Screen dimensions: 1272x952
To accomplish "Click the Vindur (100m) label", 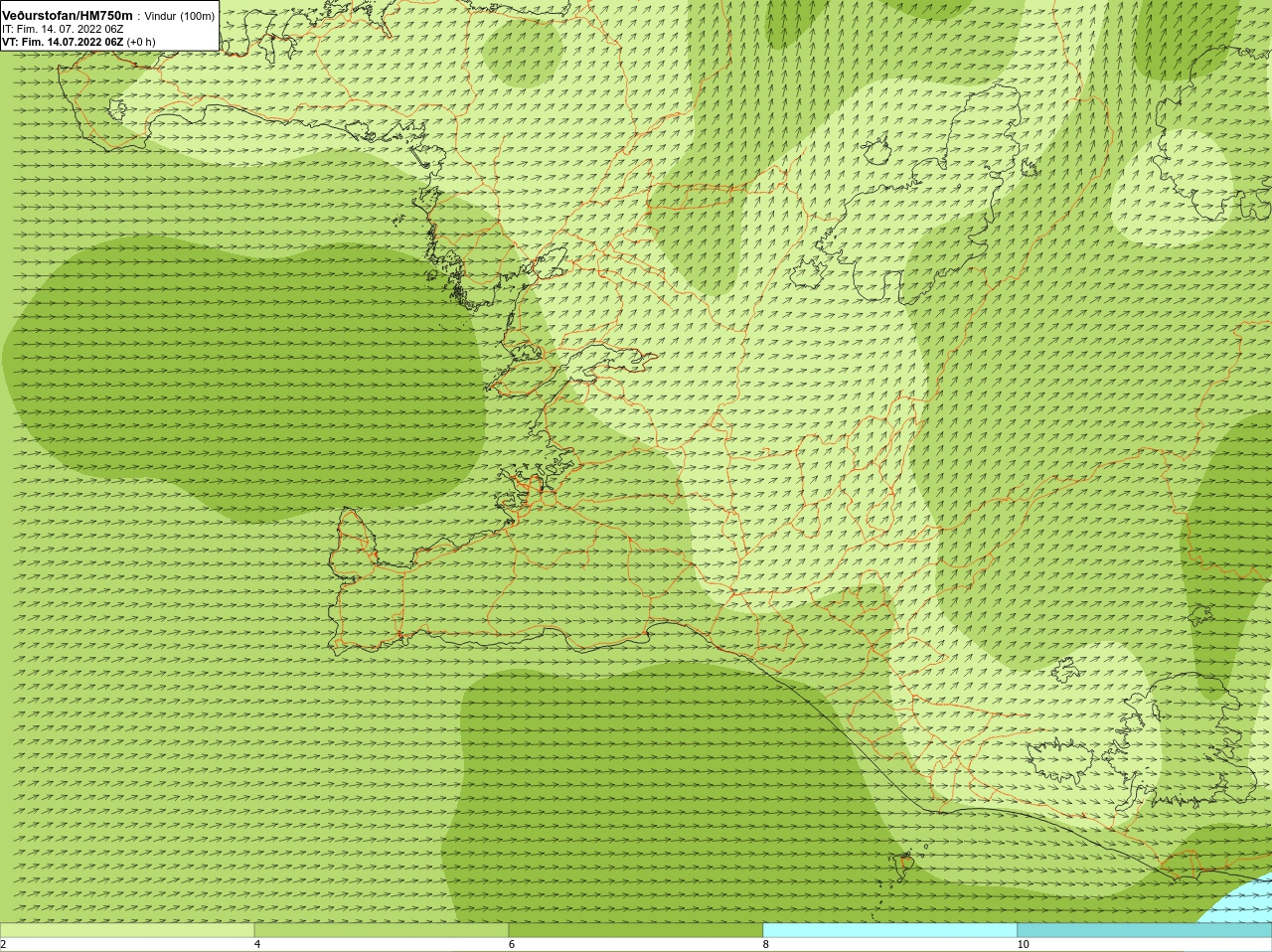I will click(180, 16).
